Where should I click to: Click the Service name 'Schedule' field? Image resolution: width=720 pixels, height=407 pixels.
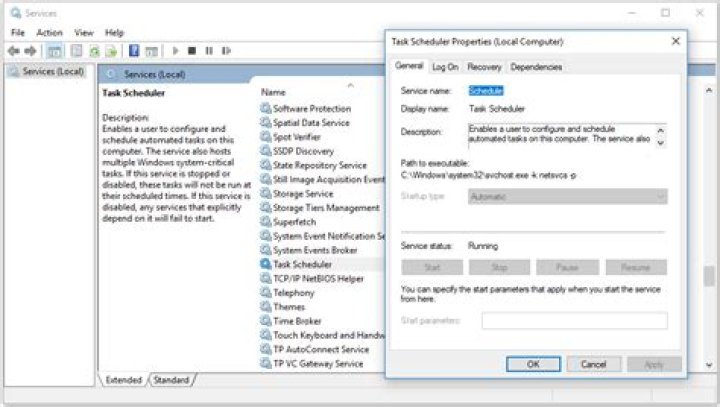tap(486, 91)
